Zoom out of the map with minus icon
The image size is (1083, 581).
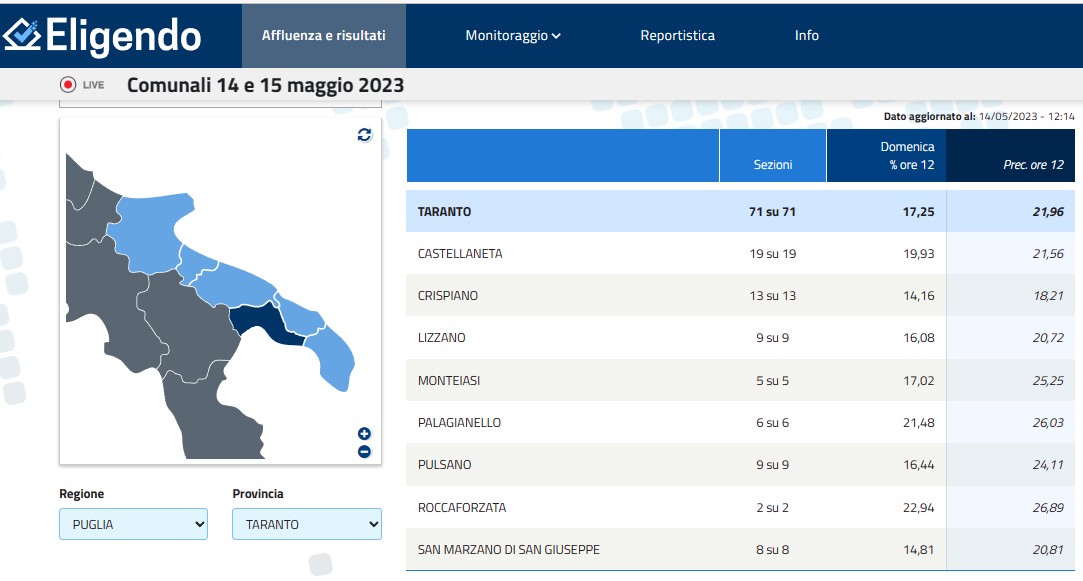[x=364, y=452]
